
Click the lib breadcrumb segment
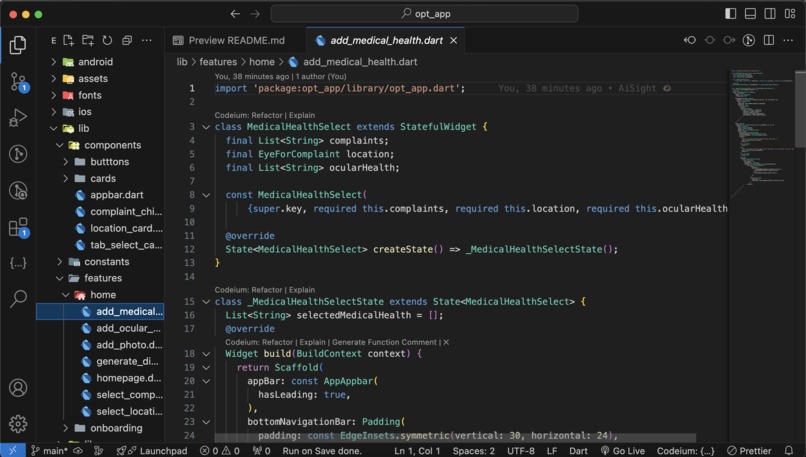coord(182,62)
